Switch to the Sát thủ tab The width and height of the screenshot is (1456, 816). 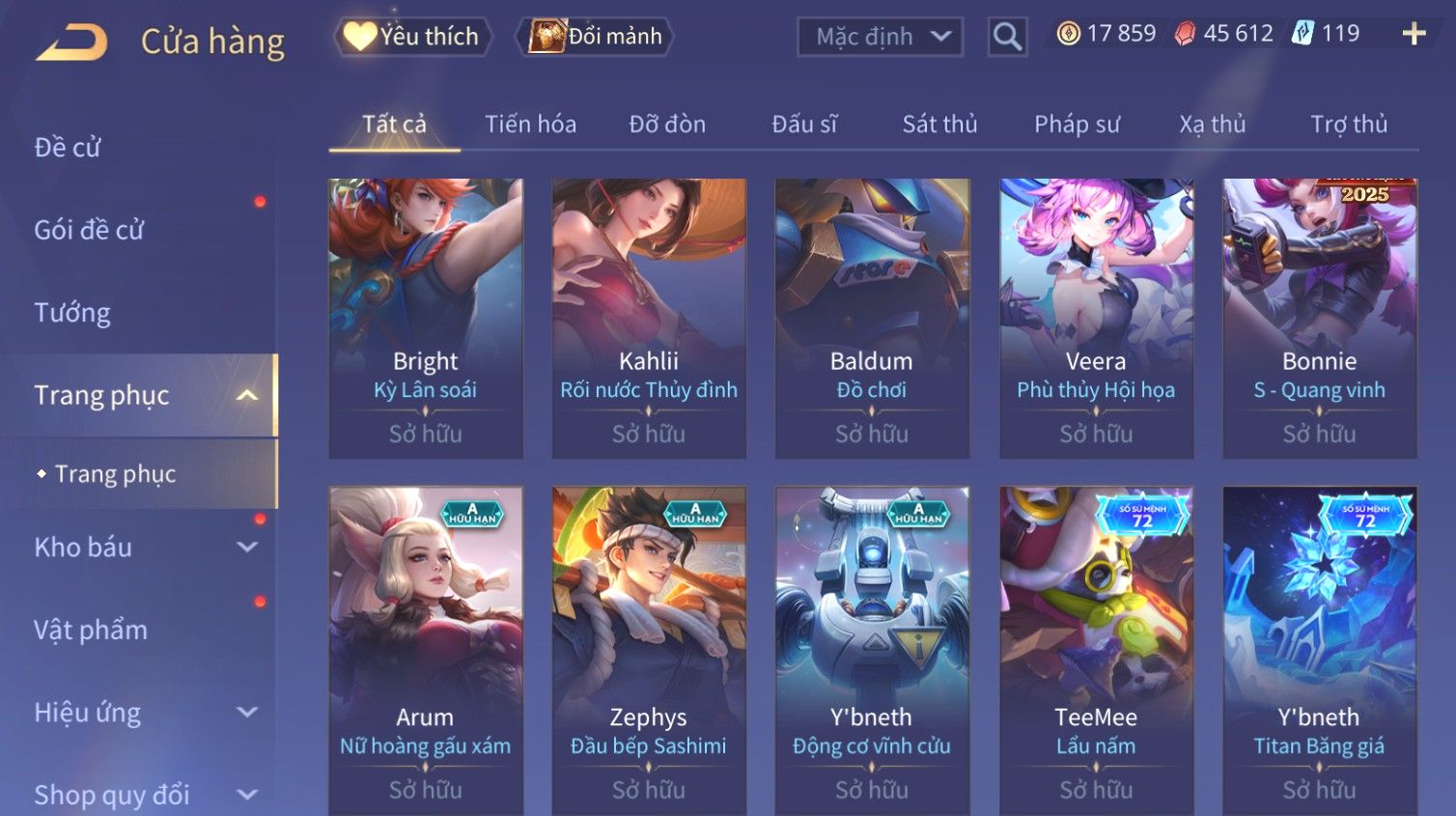point(939,125)
